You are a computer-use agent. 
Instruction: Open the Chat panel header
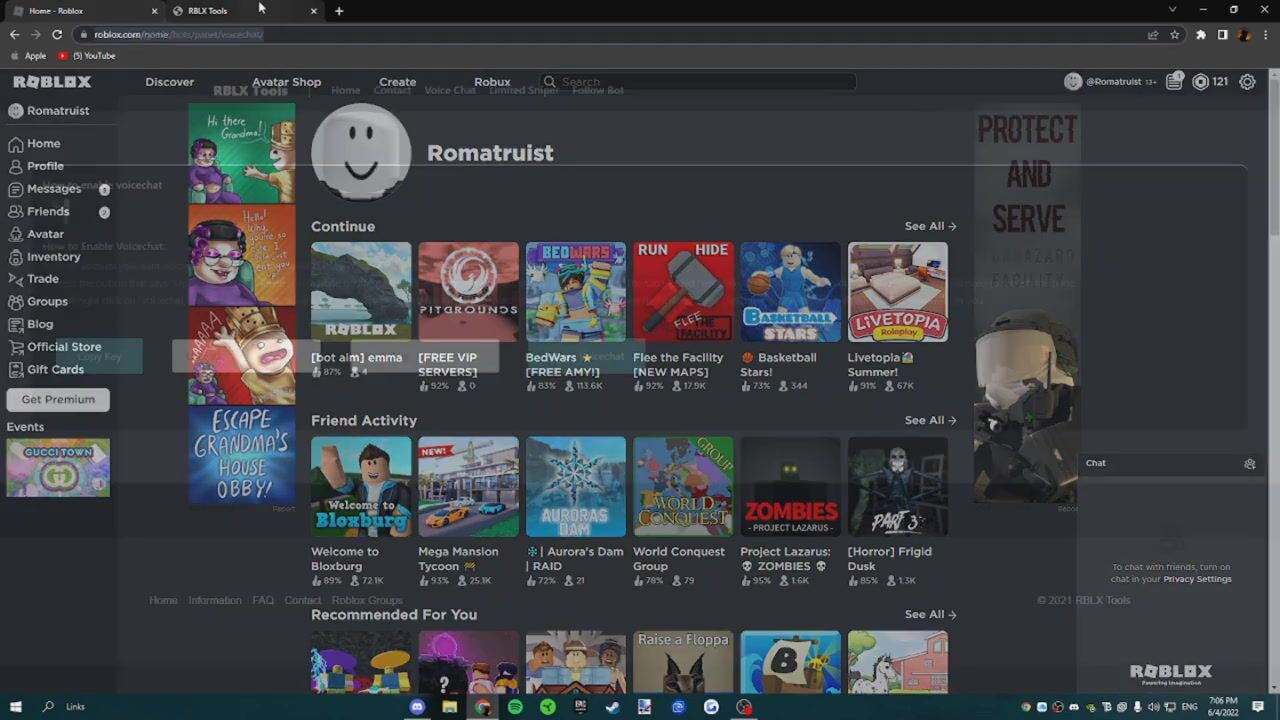pos(1170,463)
